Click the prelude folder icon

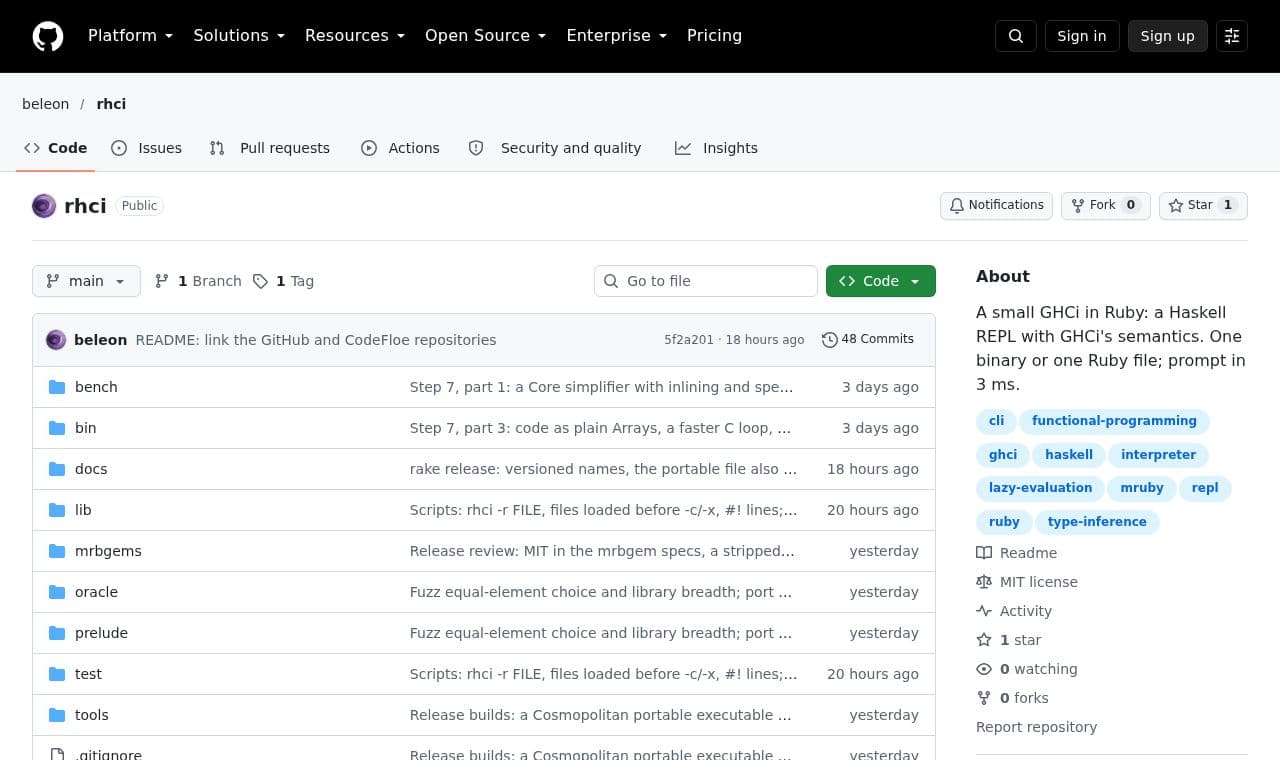[57, 633]
